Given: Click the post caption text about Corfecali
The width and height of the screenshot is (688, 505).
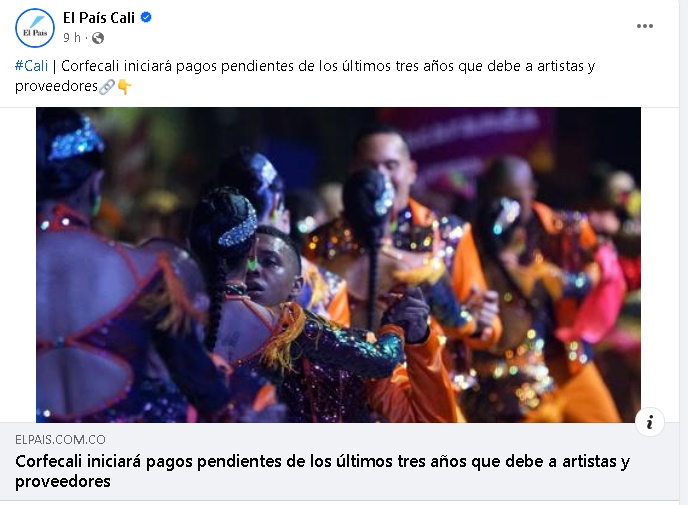Looking at the screenshot, I should click(305, 76).
